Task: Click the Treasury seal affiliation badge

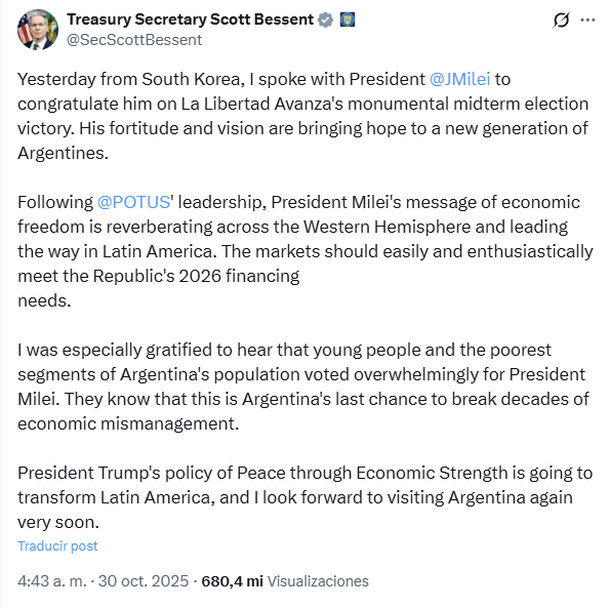Action: pyautogui.click(x=347, y=20)
